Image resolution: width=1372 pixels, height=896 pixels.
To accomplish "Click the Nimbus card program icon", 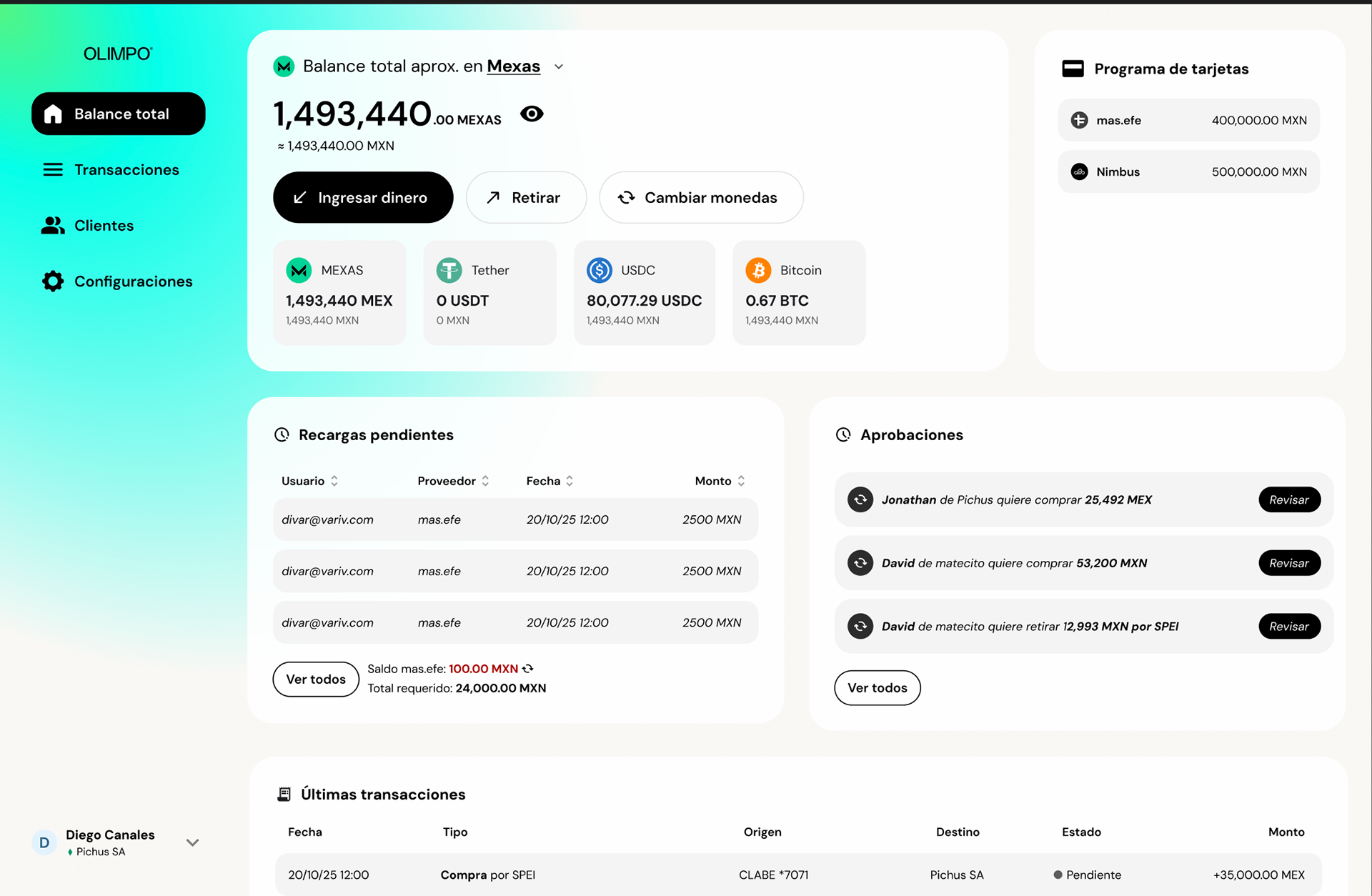I will pyautogui.click(x=1079, y=171).
